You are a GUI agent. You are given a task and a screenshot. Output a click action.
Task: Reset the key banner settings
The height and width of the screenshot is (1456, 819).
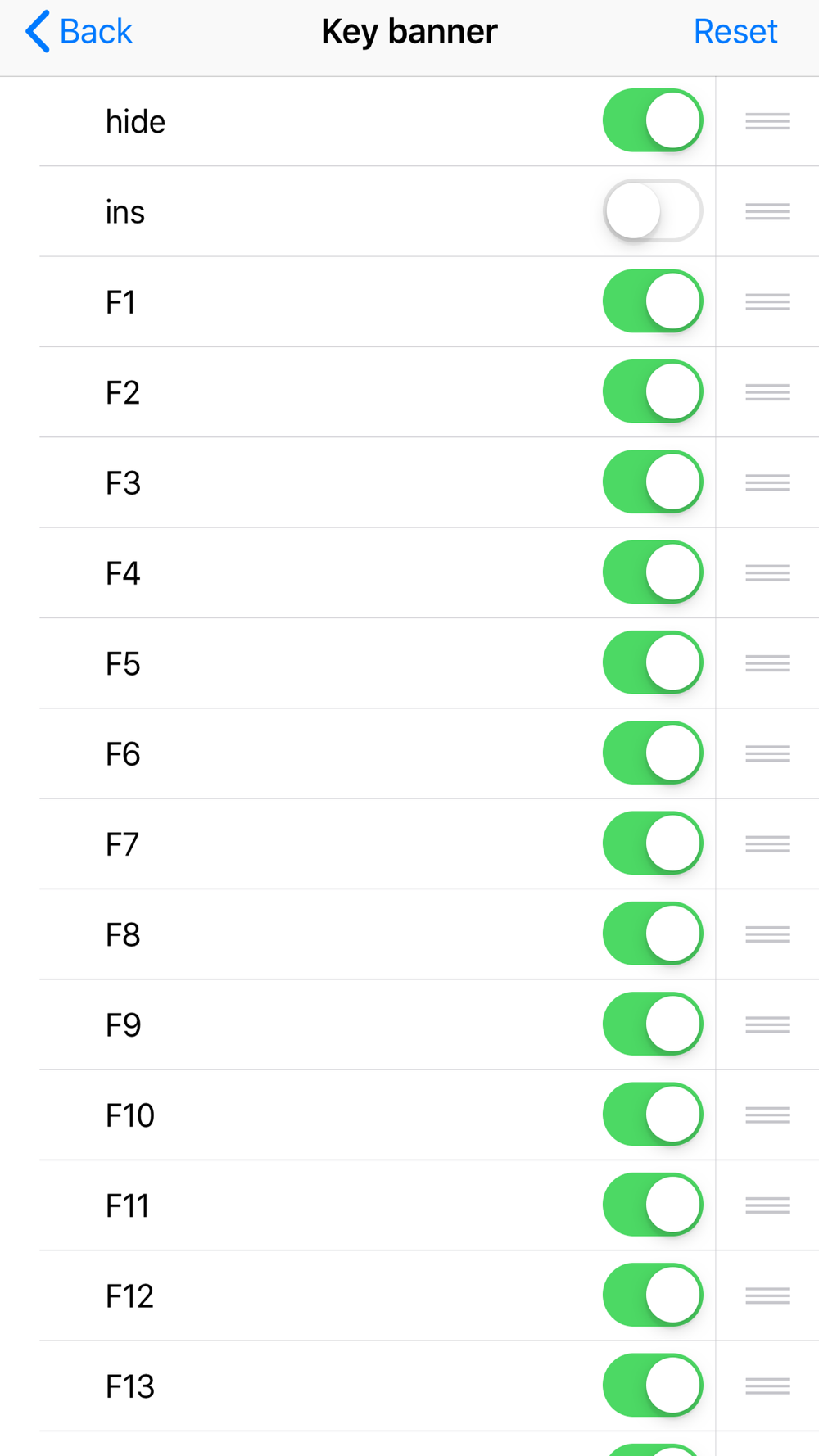click(x=735, y=31)
